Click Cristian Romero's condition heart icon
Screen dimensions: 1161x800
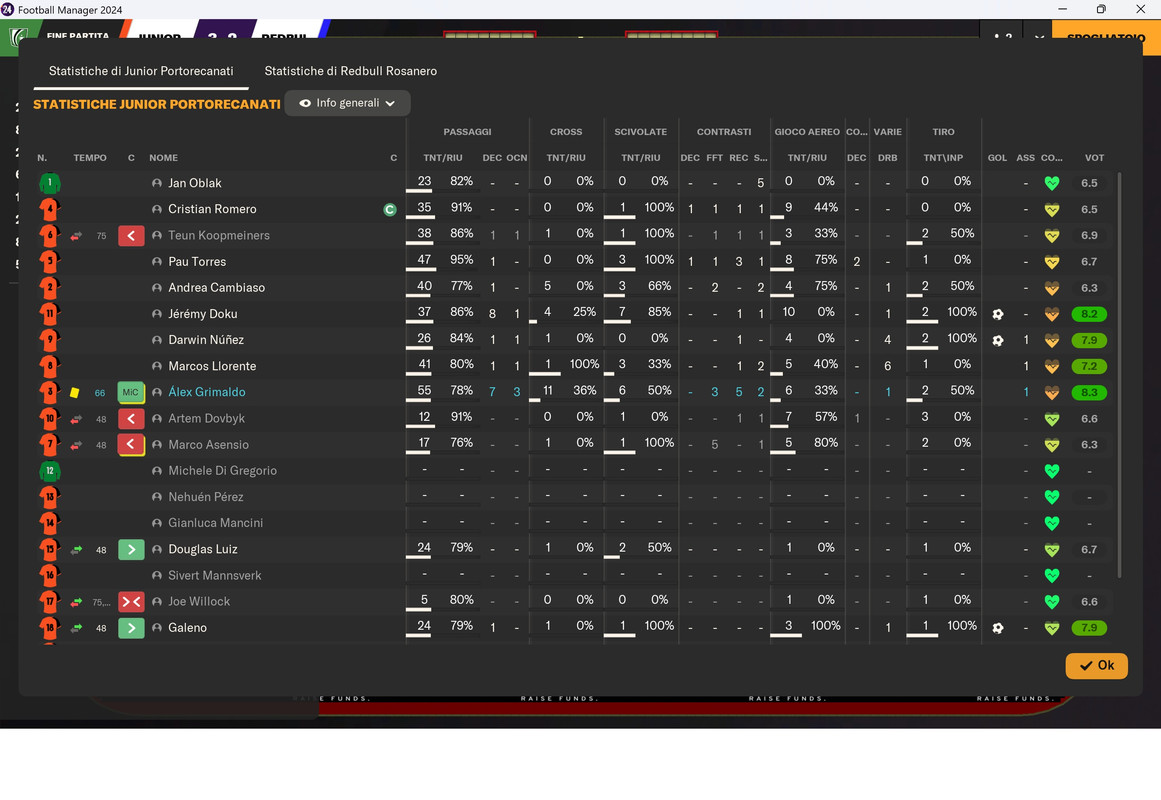1051,210
